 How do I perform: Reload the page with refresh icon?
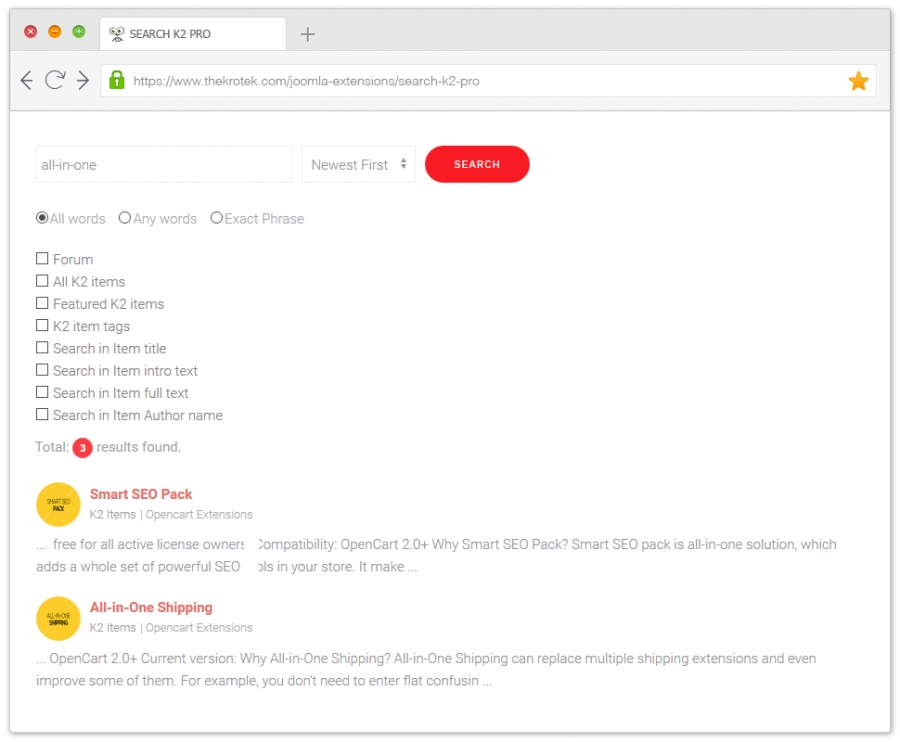[x=55, y=81]
